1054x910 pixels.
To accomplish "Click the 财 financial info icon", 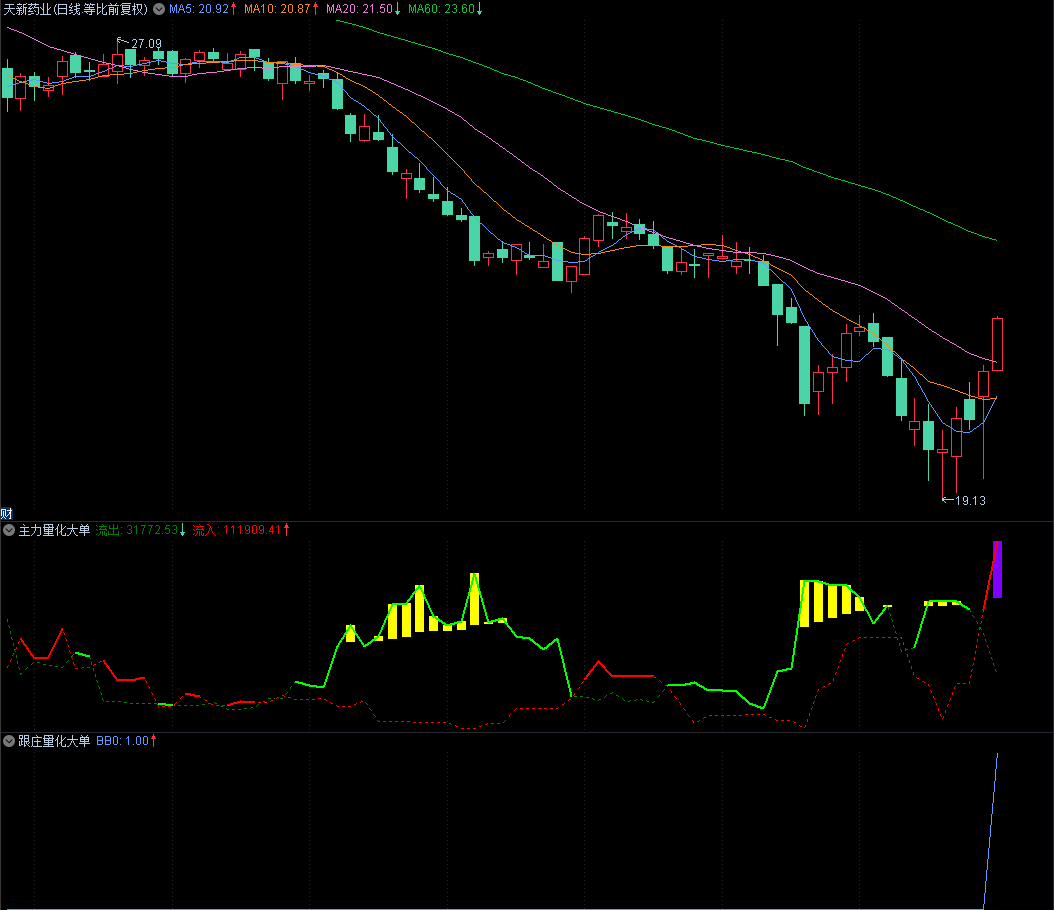I will coord(6,513).
